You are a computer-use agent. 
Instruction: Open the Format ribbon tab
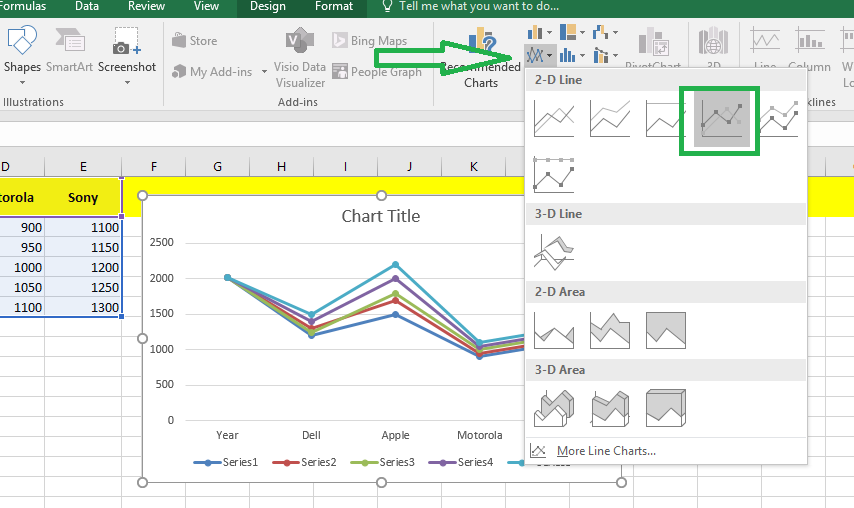click(x=333, y=7)
